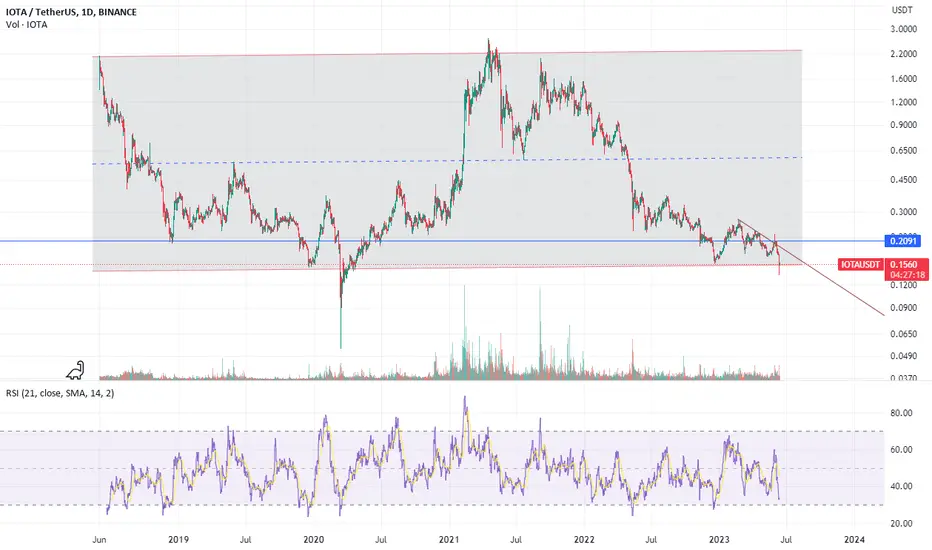Click the blue 0.2091 price label
The image size is (932, 550).
902,241
